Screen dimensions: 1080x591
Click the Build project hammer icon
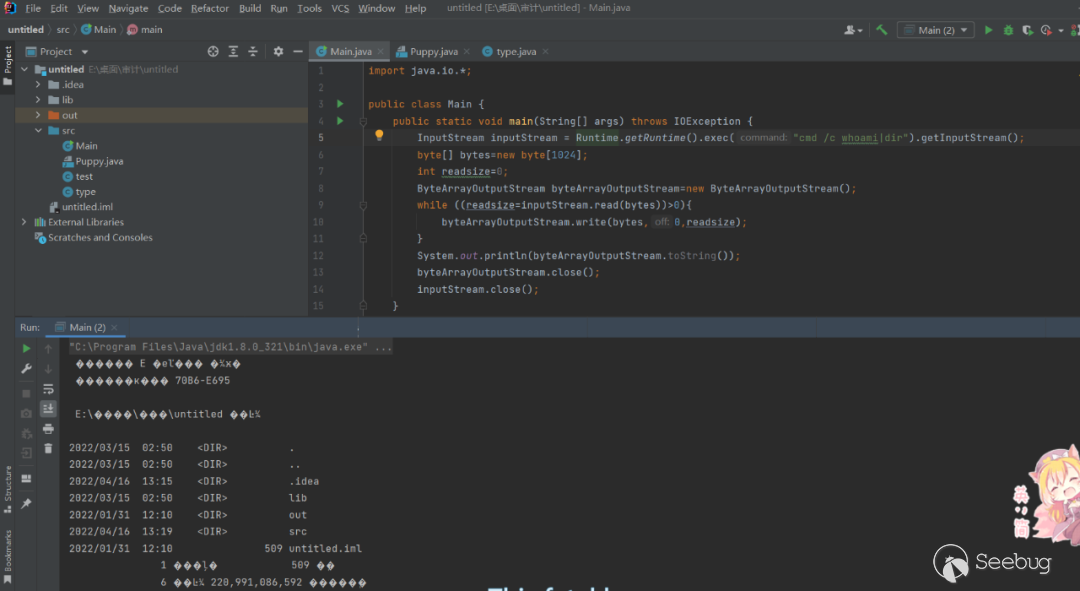[x=881, y=30]
